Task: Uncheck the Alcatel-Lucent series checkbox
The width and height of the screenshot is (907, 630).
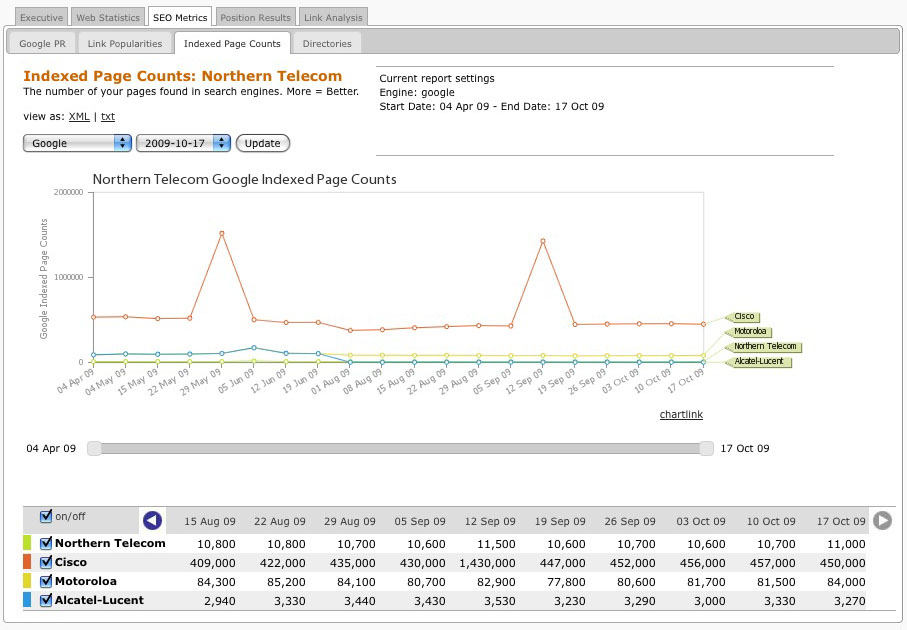Action: [46, 600]
